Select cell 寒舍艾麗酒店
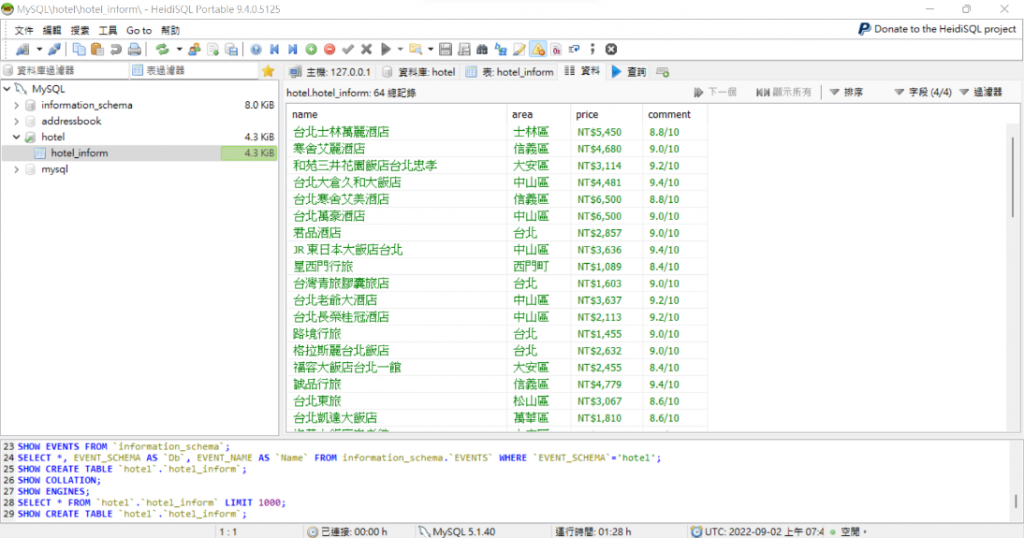Viewport: 1024px width, 538px height. click(x=396, y=149)
